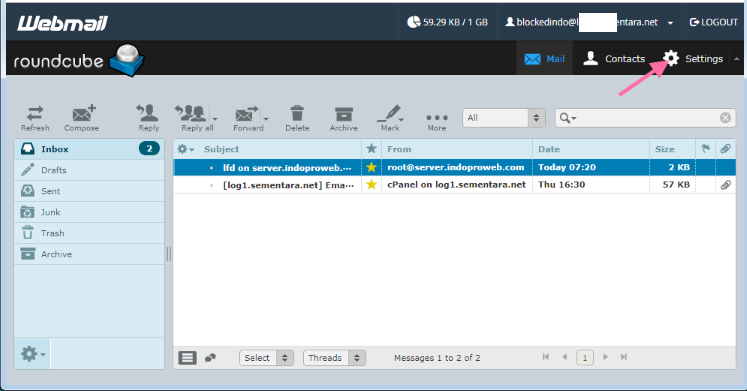Click sender root@server.indoproweb.com
747x391 pixels.
pyautogui.click(x=455, y=167)
